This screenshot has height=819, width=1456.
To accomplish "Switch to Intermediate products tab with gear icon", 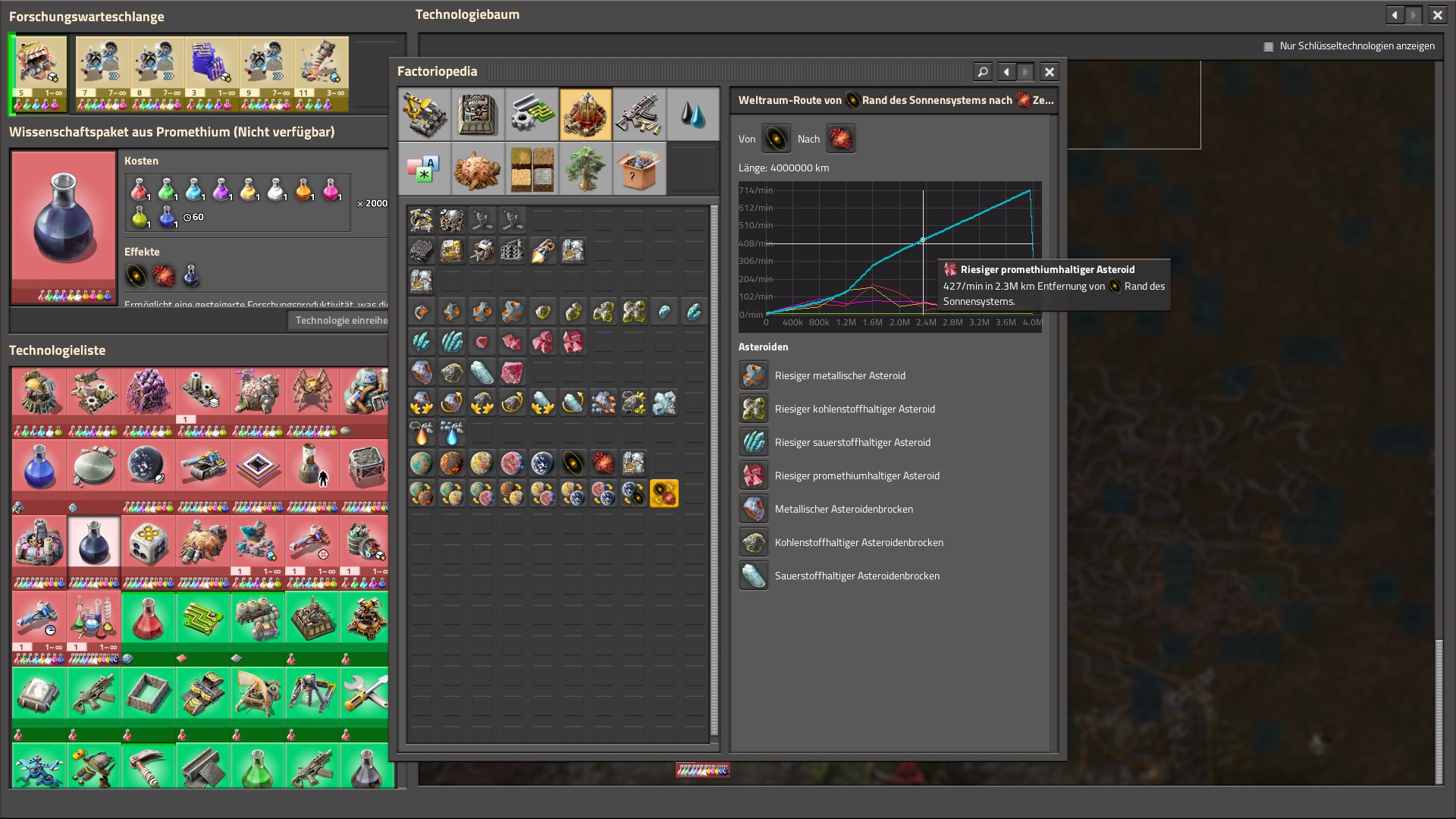I will [532, 115].
